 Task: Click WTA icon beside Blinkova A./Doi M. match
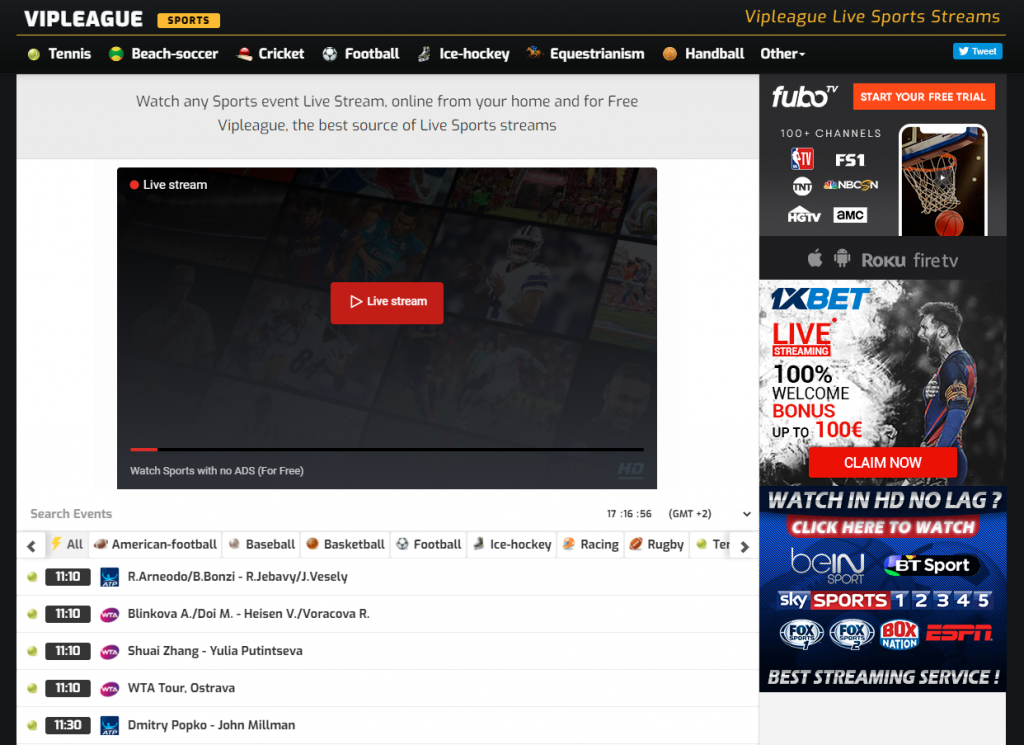(x=109, y=614)
